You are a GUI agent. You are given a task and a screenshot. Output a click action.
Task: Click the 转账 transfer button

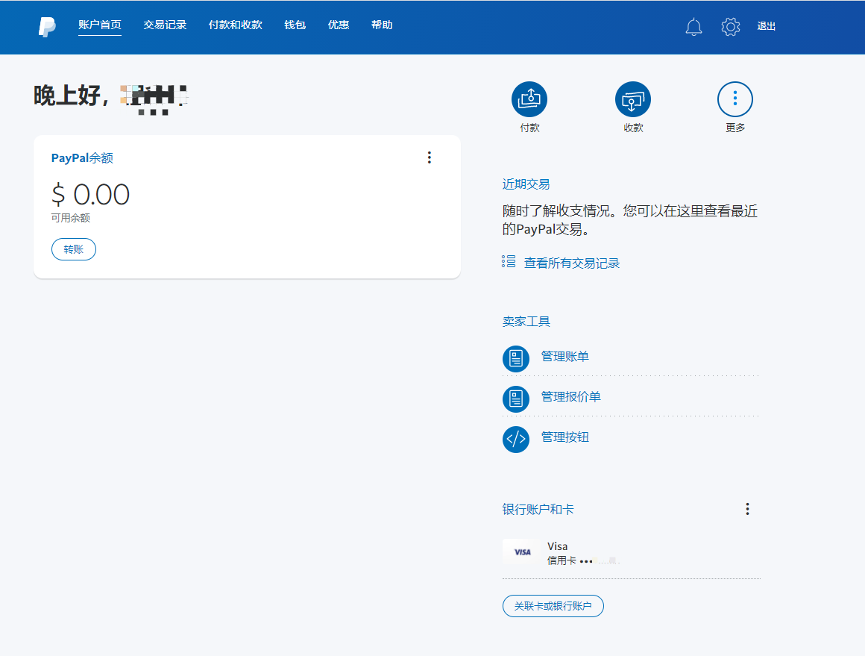click(x=73, y=250)
